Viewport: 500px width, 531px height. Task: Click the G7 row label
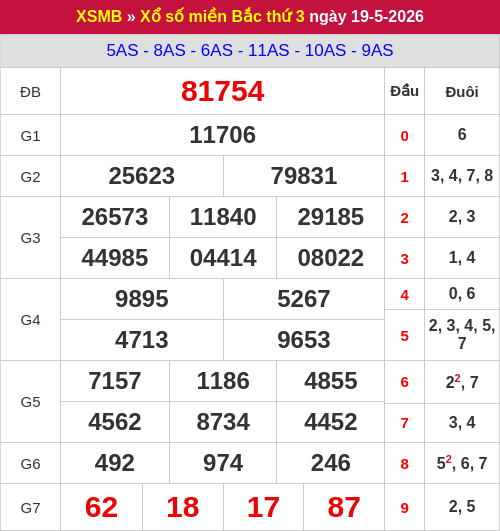tap(30, 508)
